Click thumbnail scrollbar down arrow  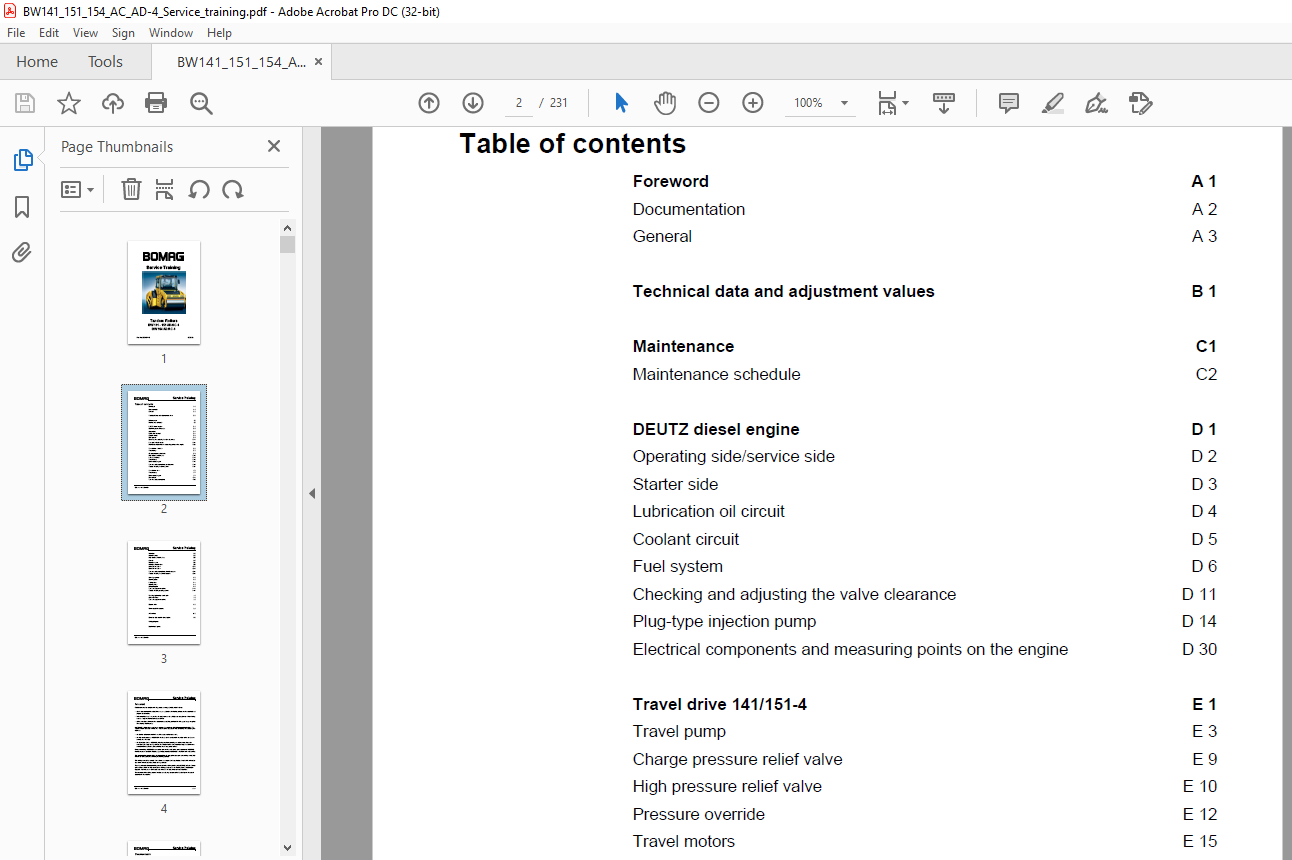[288, 847]
